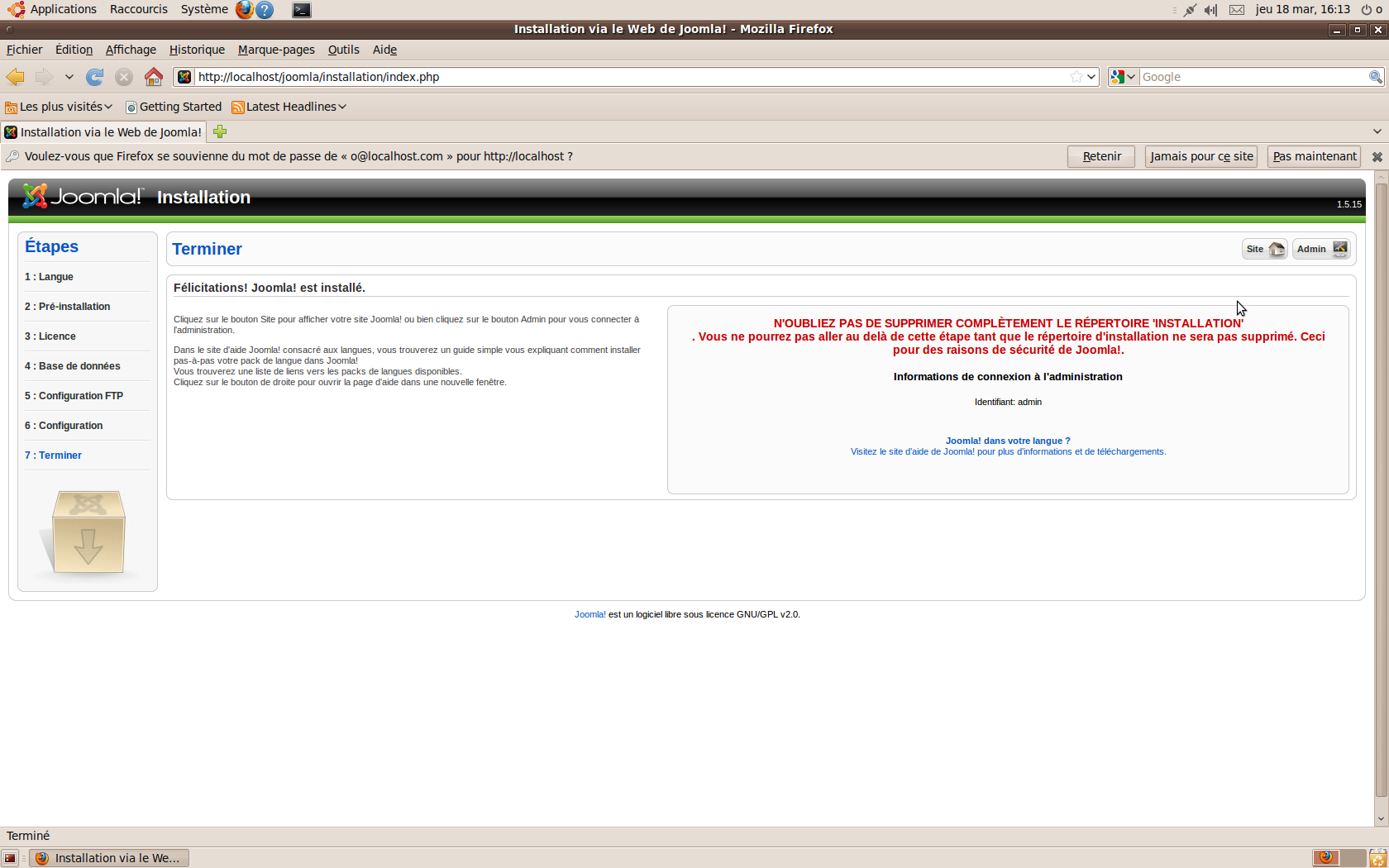Open the Système panel menu
This screenshot has height=868, width=1389.
tap(204, 9)
